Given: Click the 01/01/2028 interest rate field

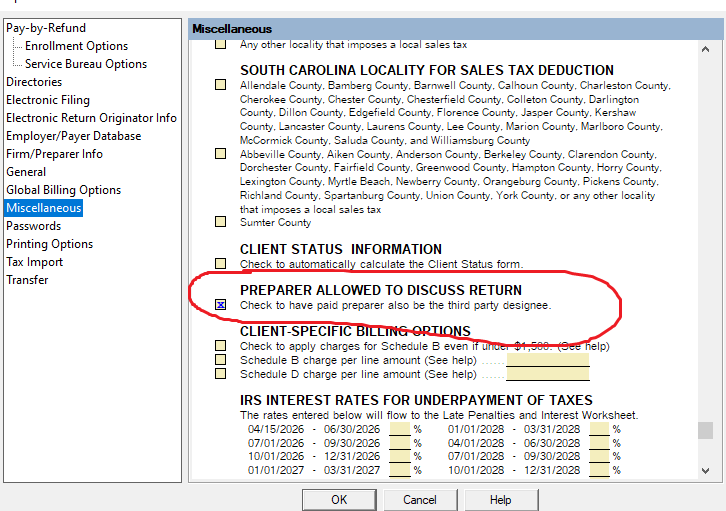Looking at the screenshot, I should pyautogui.click(x=599, y=429).
